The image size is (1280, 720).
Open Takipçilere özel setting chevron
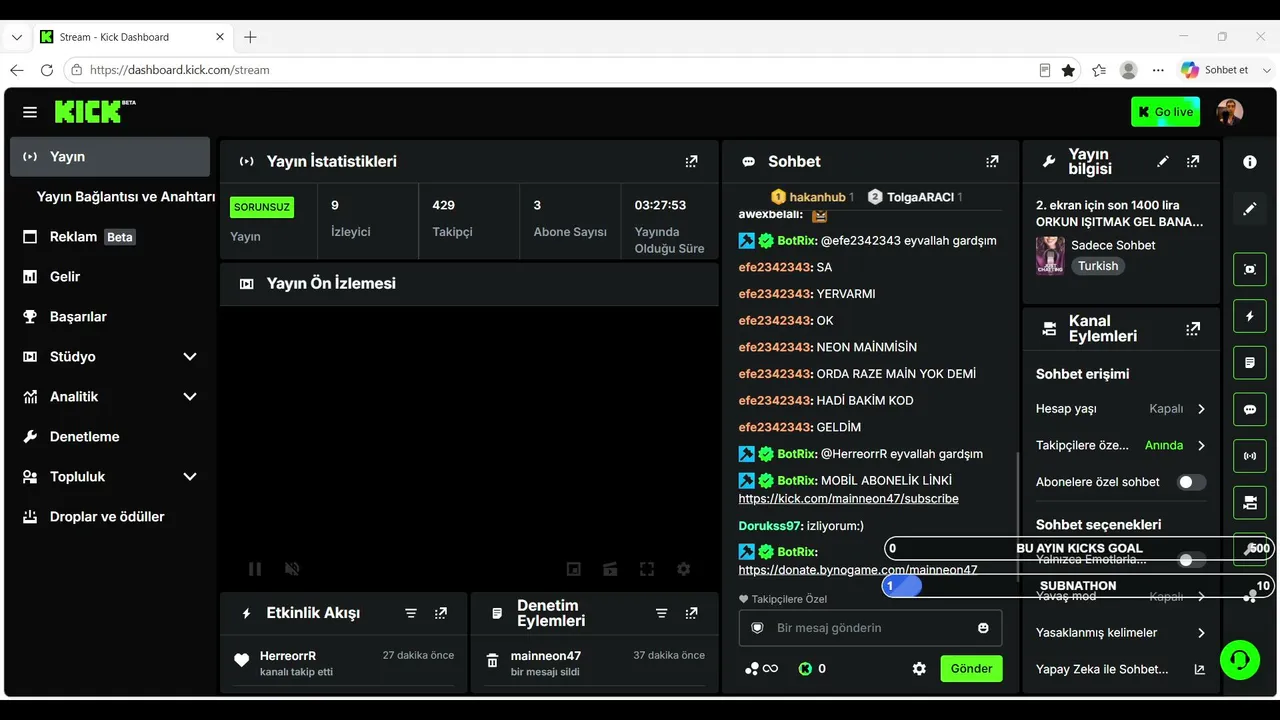(1201, 446)
